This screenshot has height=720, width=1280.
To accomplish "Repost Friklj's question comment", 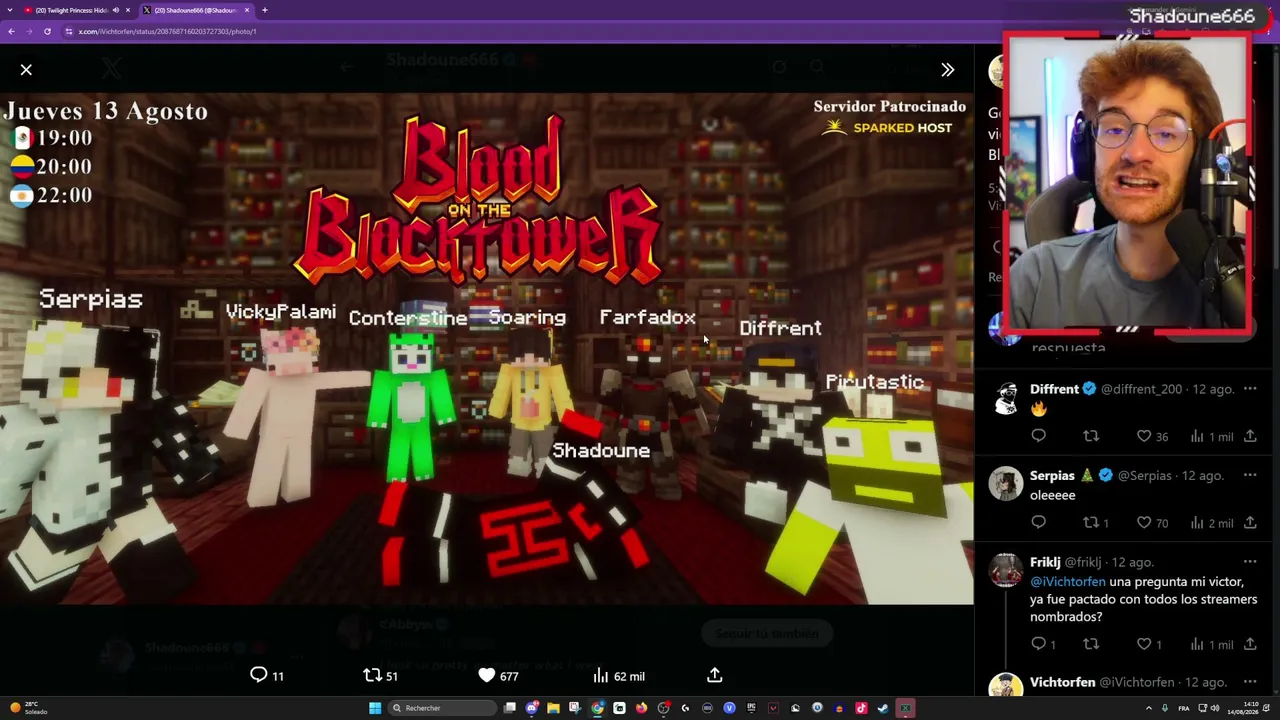I will [x=1091, y=644].
